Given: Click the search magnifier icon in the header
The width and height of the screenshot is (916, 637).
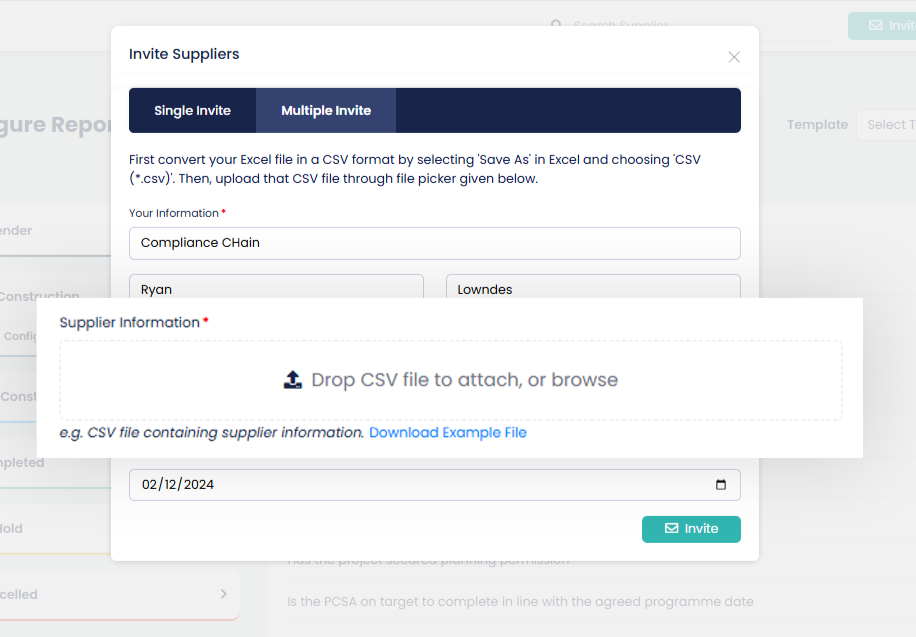Looking at the screenshot, I should point(556,23).
